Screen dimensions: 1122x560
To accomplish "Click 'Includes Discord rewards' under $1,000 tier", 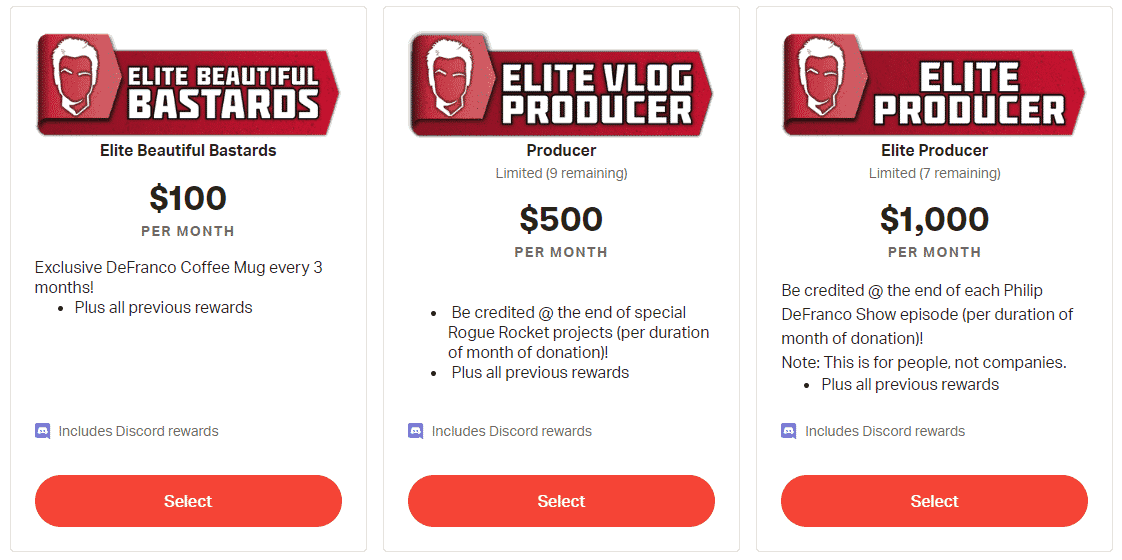I will pyautogui.click(x=884, y=431).
